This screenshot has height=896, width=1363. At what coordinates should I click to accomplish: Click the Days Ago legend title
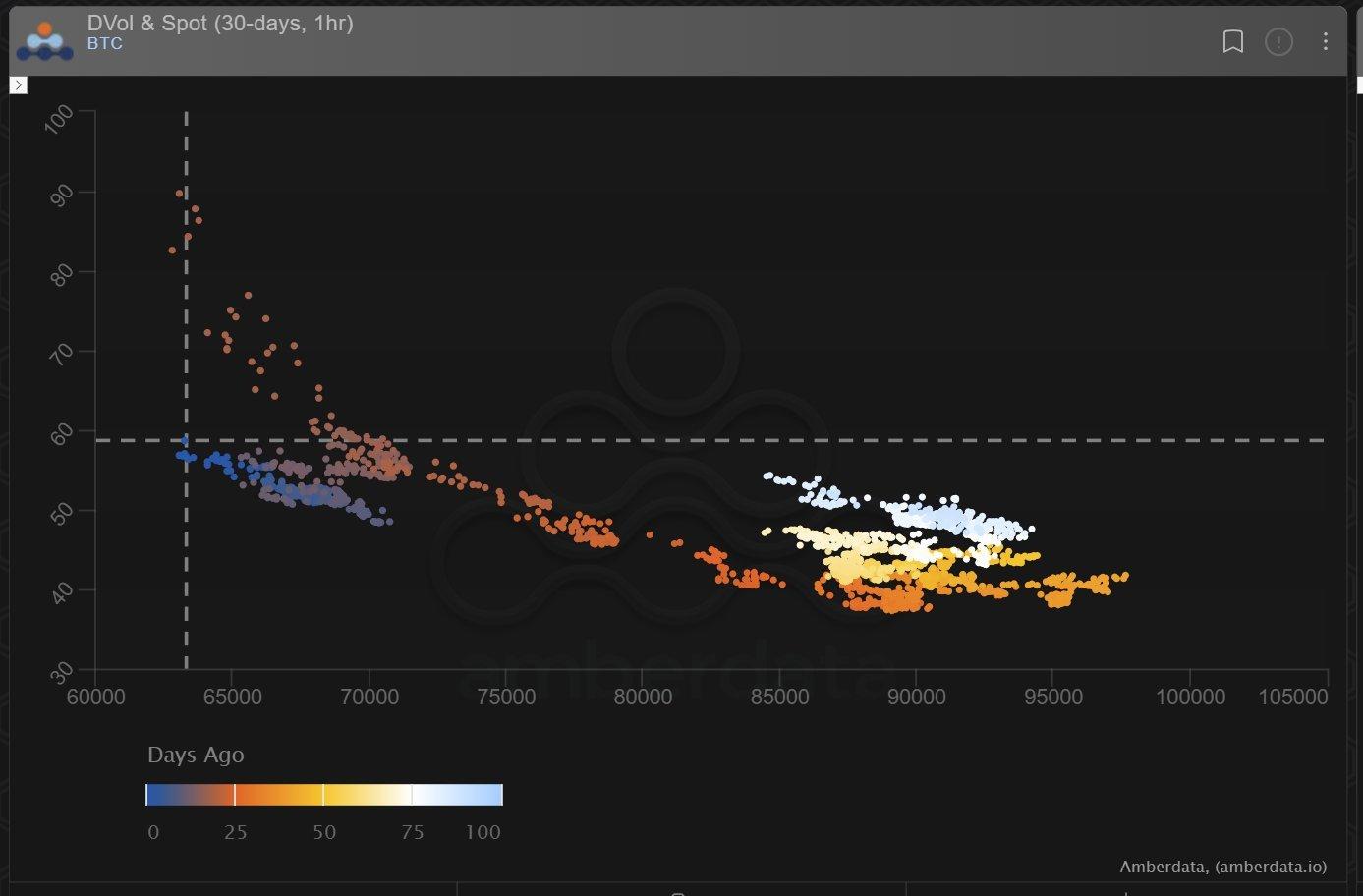point(196,756)
